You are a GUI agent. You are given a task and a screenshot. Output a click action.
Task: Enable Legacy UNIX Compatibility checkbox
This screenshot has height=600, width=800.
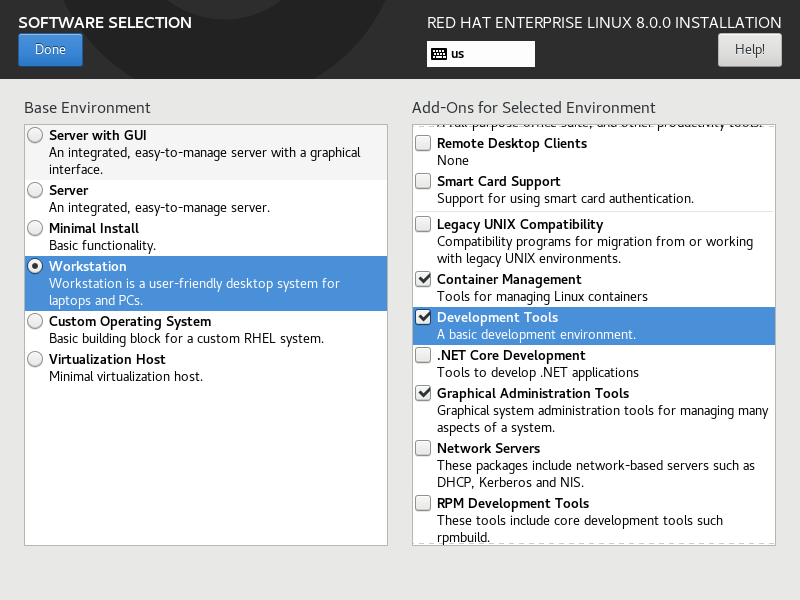tap(424, 224)
